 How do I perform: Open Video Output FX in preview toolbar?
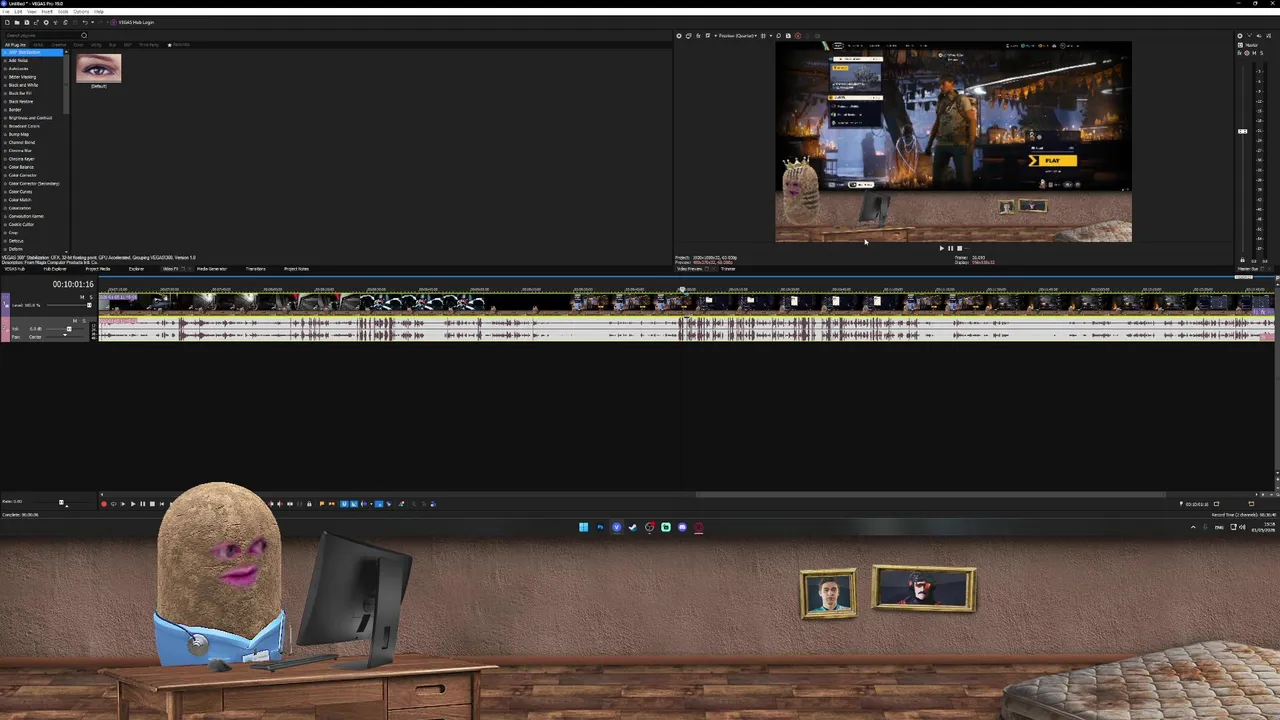[698, 36]
